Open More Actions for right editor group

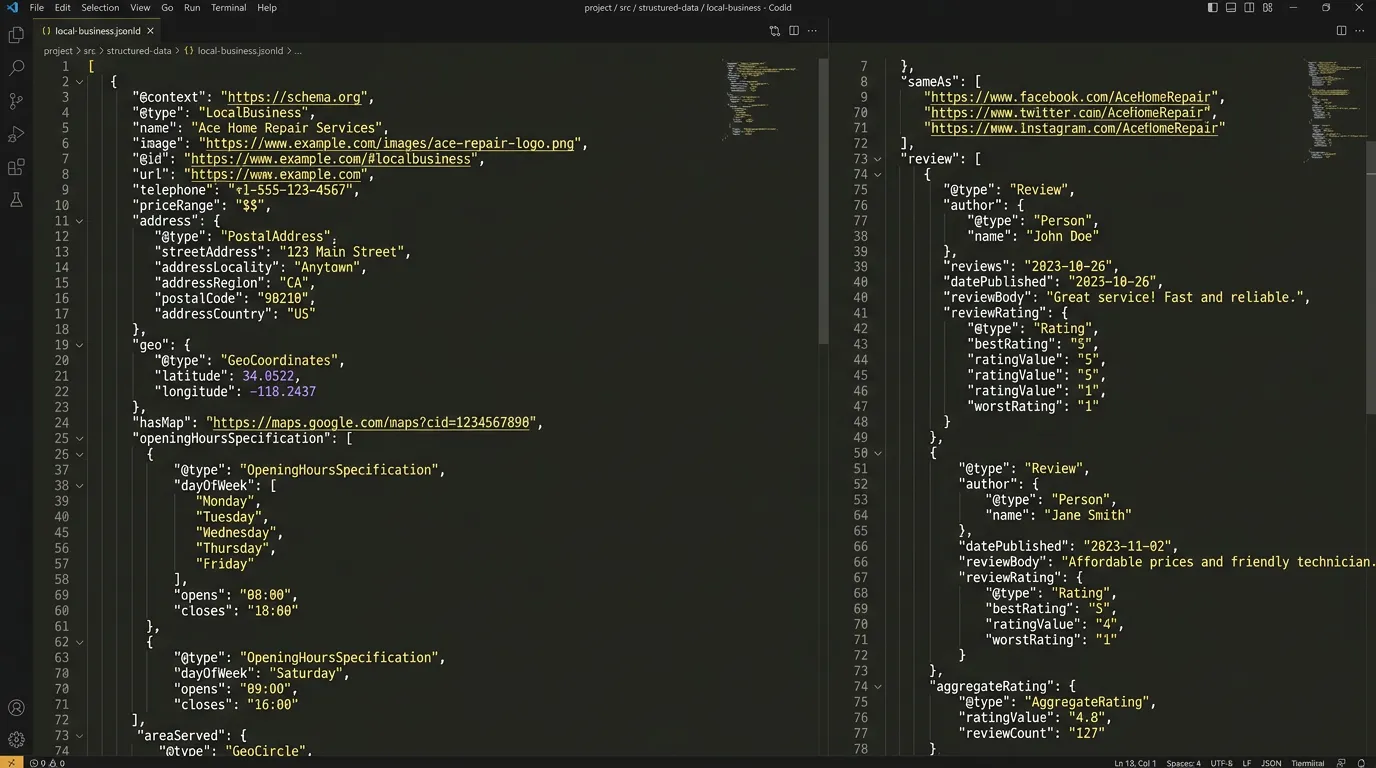point(1360,31)
